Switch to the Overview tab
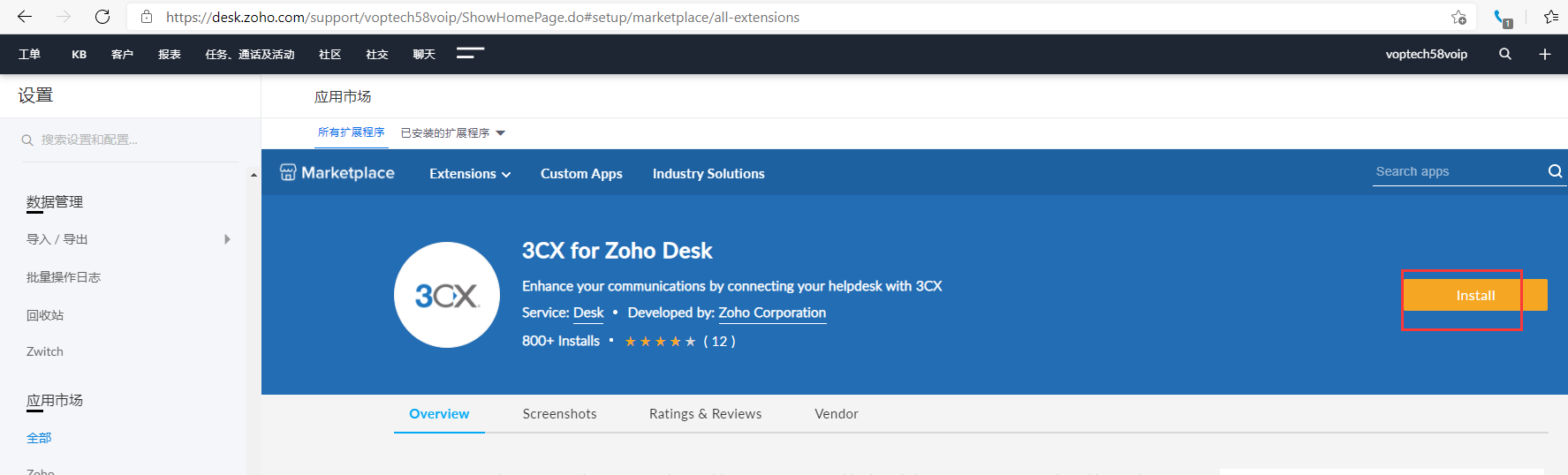This screenshot has height=475, width=1568. (x=439, y=414)
